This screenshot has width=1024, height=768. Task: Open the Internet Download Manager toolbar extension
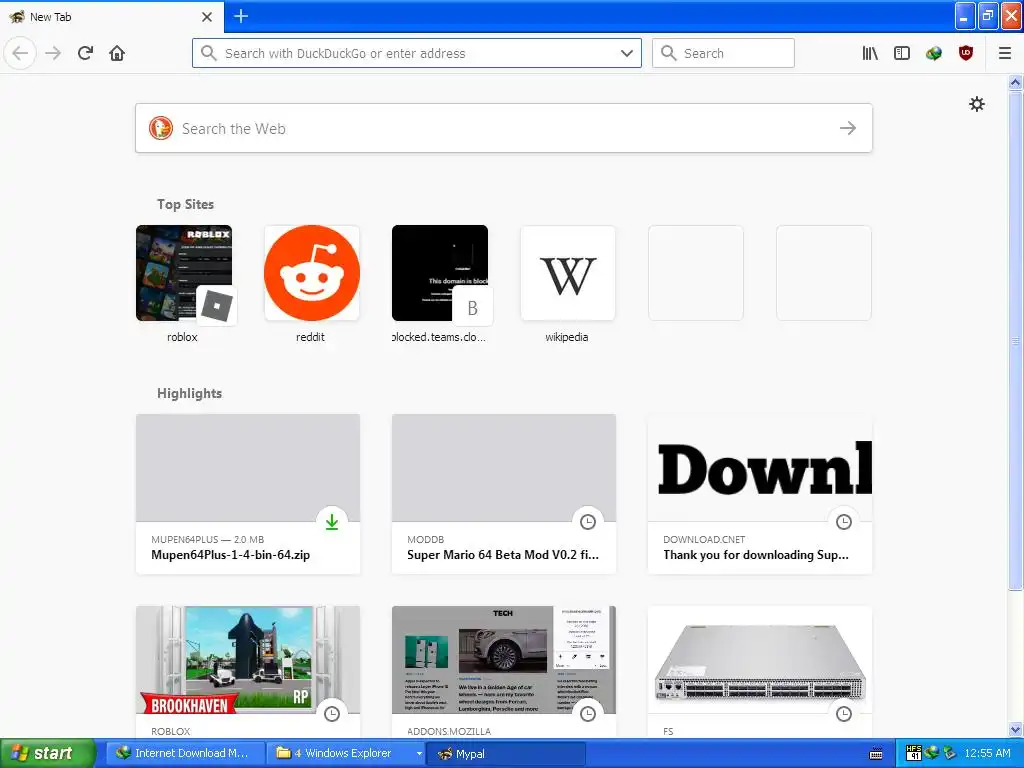tap(934, 53)
